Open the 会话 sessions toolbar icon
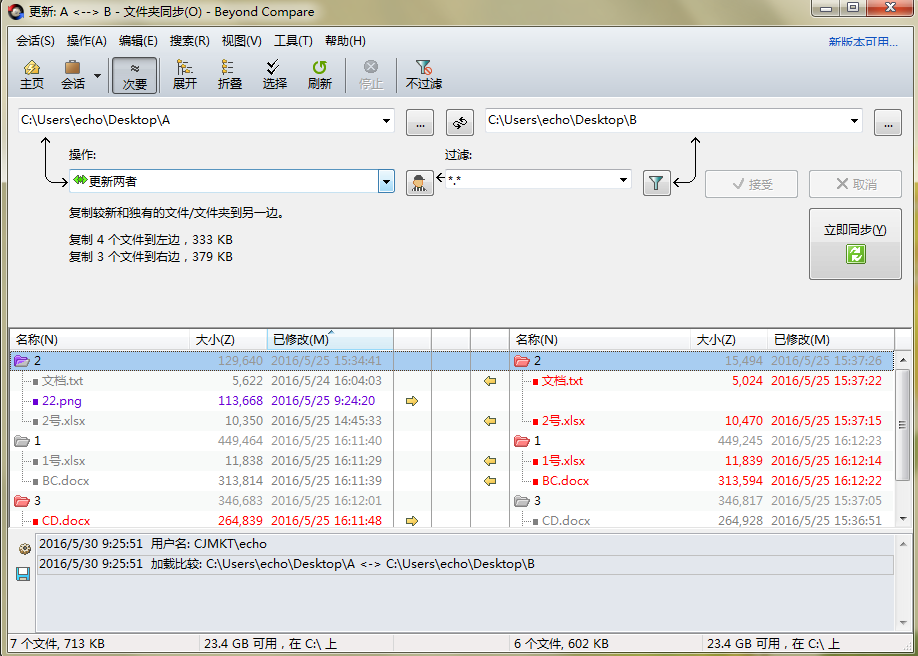 73,75
